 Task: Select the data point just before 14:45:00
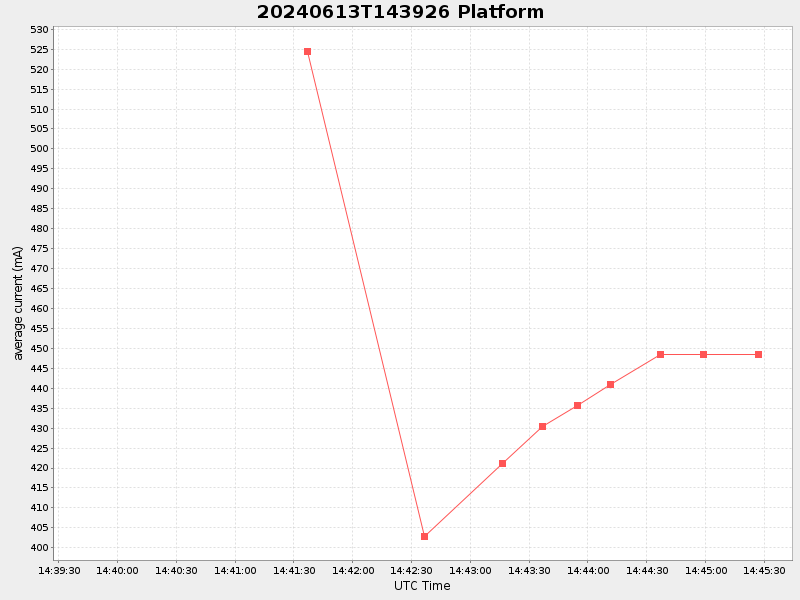[x=704, y=355]
